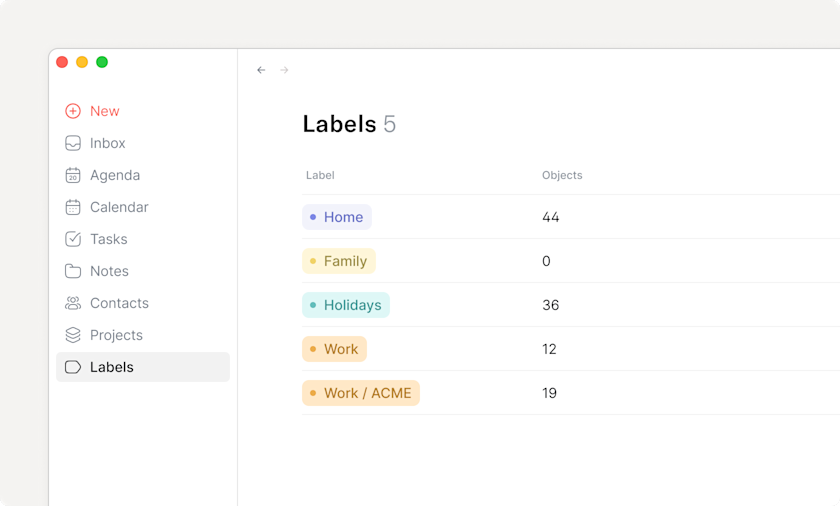Sort by the Objects column header

click(562, 175)
